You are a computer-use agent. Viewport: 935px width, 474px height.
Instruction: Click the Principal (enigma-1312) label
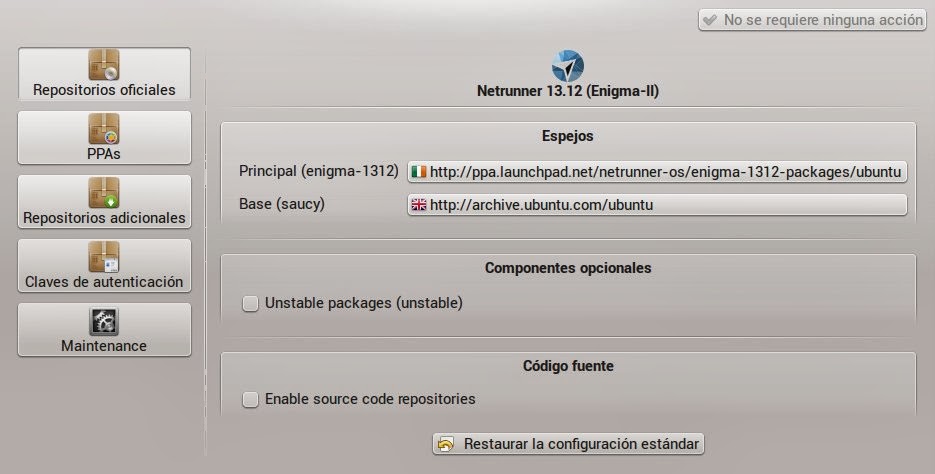[318, 171]
